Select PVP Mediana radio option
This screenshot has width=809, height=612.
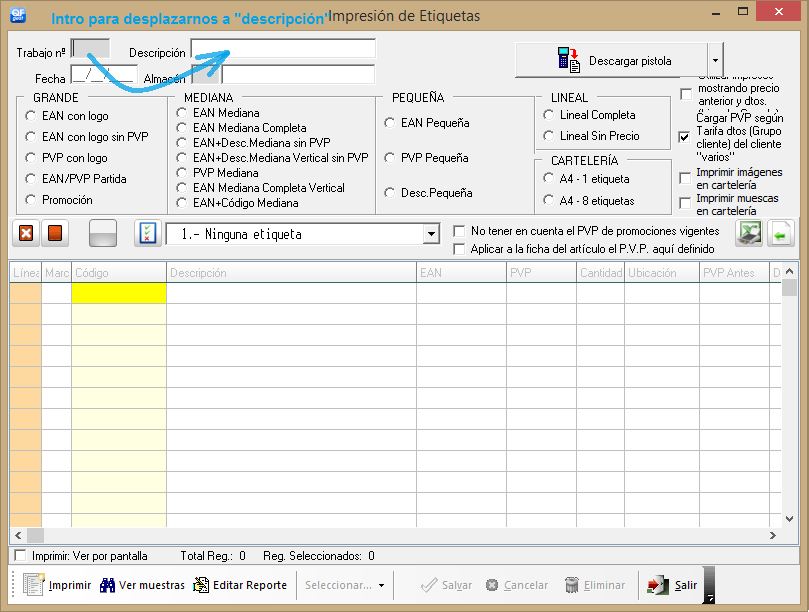[x=181, y=172]
